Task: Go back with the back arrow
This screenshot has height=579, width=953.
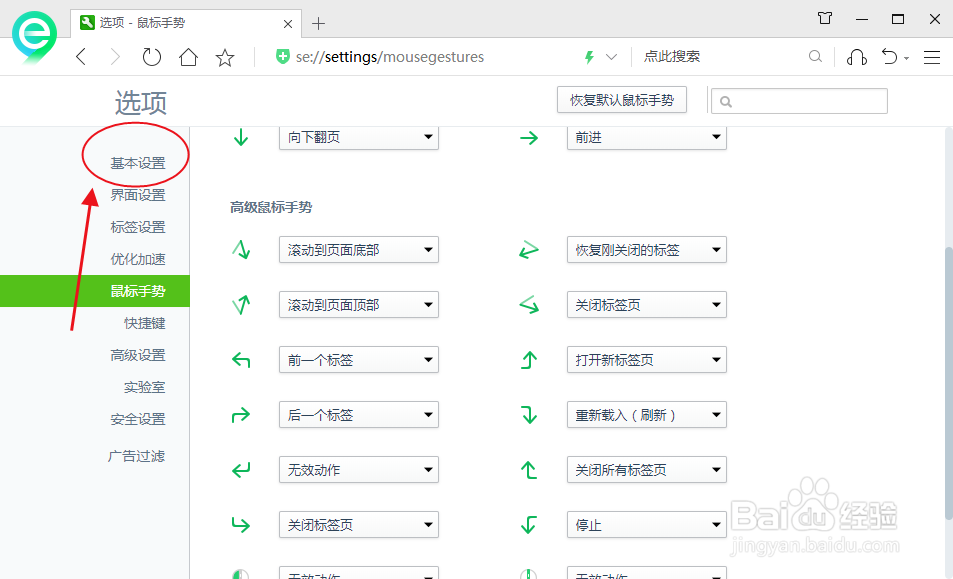Action: [81, 57]
